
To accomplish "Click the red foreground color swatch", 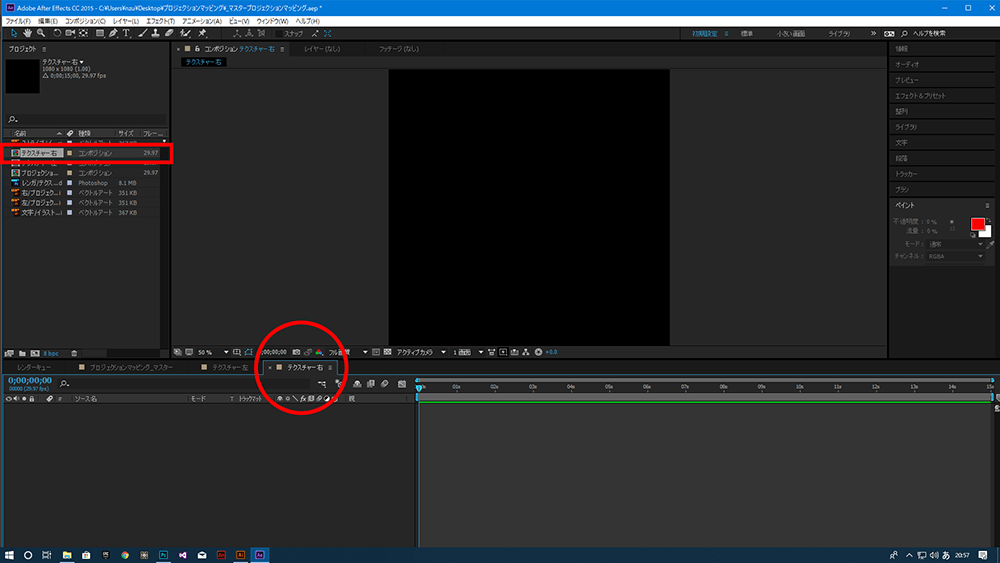I will click(977, 224).
